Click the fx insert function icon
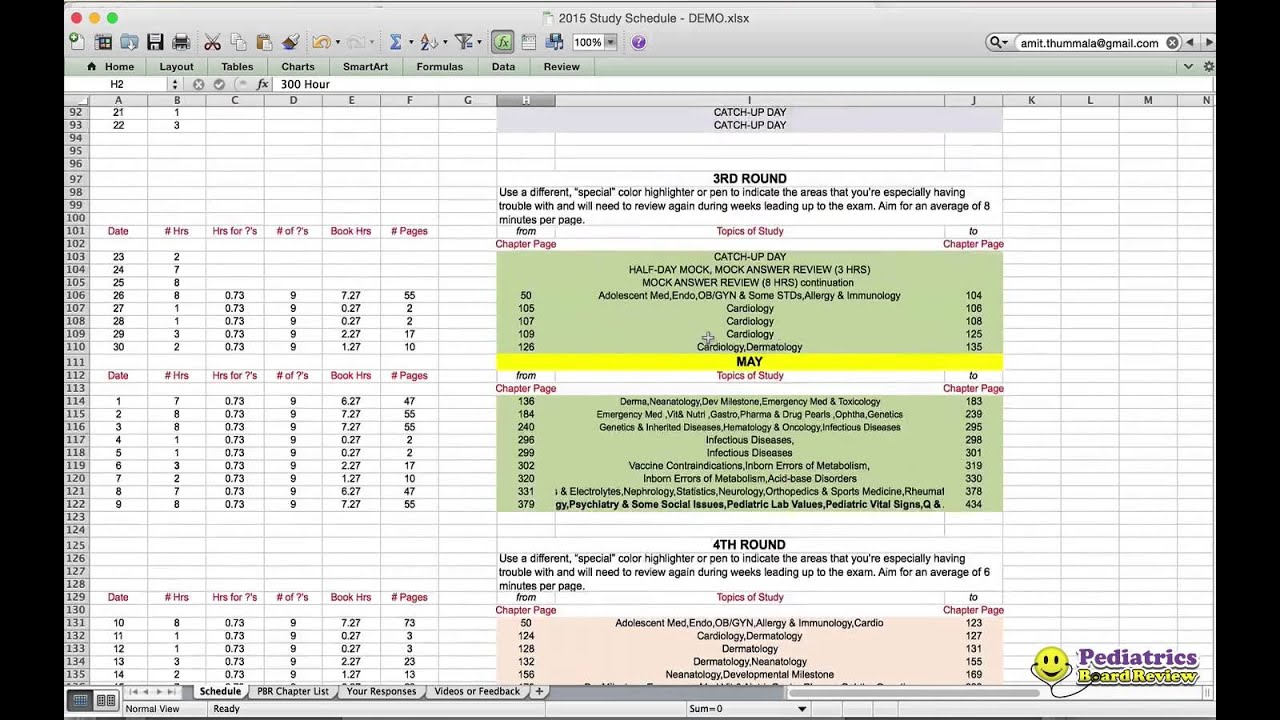1280x720 pixels. pyautogui.click(x=263, y=84)
